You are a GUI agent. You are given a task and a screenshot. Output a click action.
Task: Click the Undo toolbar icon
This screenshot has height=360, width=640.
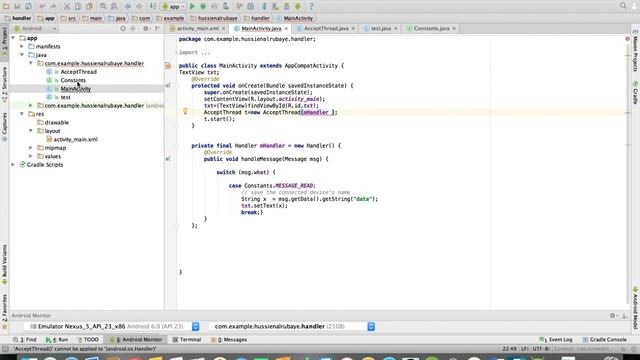click(x=42, y=6)
